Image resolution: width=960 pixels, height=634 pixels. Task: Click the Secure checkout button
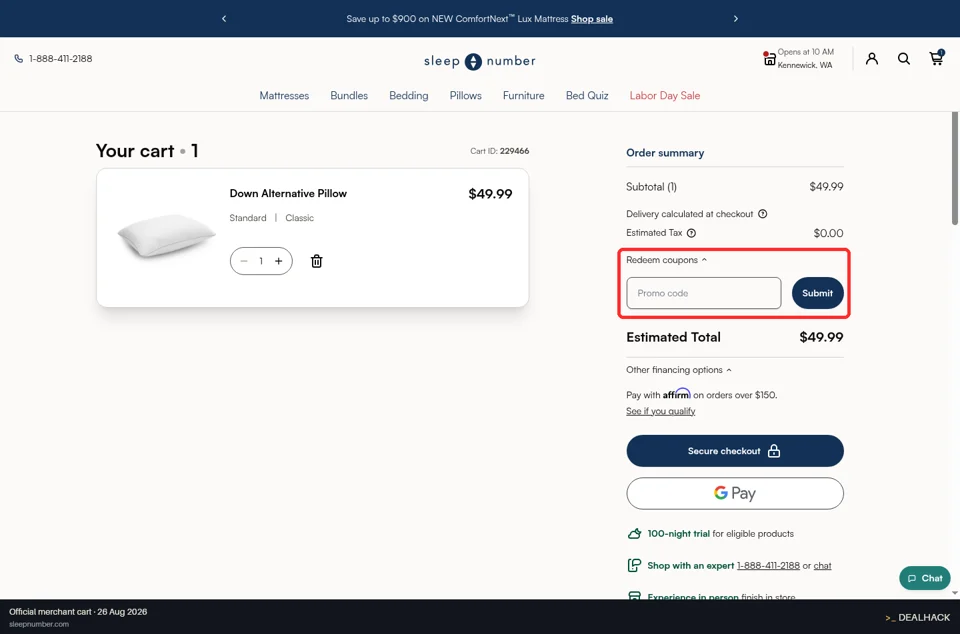tap(735, 451)
